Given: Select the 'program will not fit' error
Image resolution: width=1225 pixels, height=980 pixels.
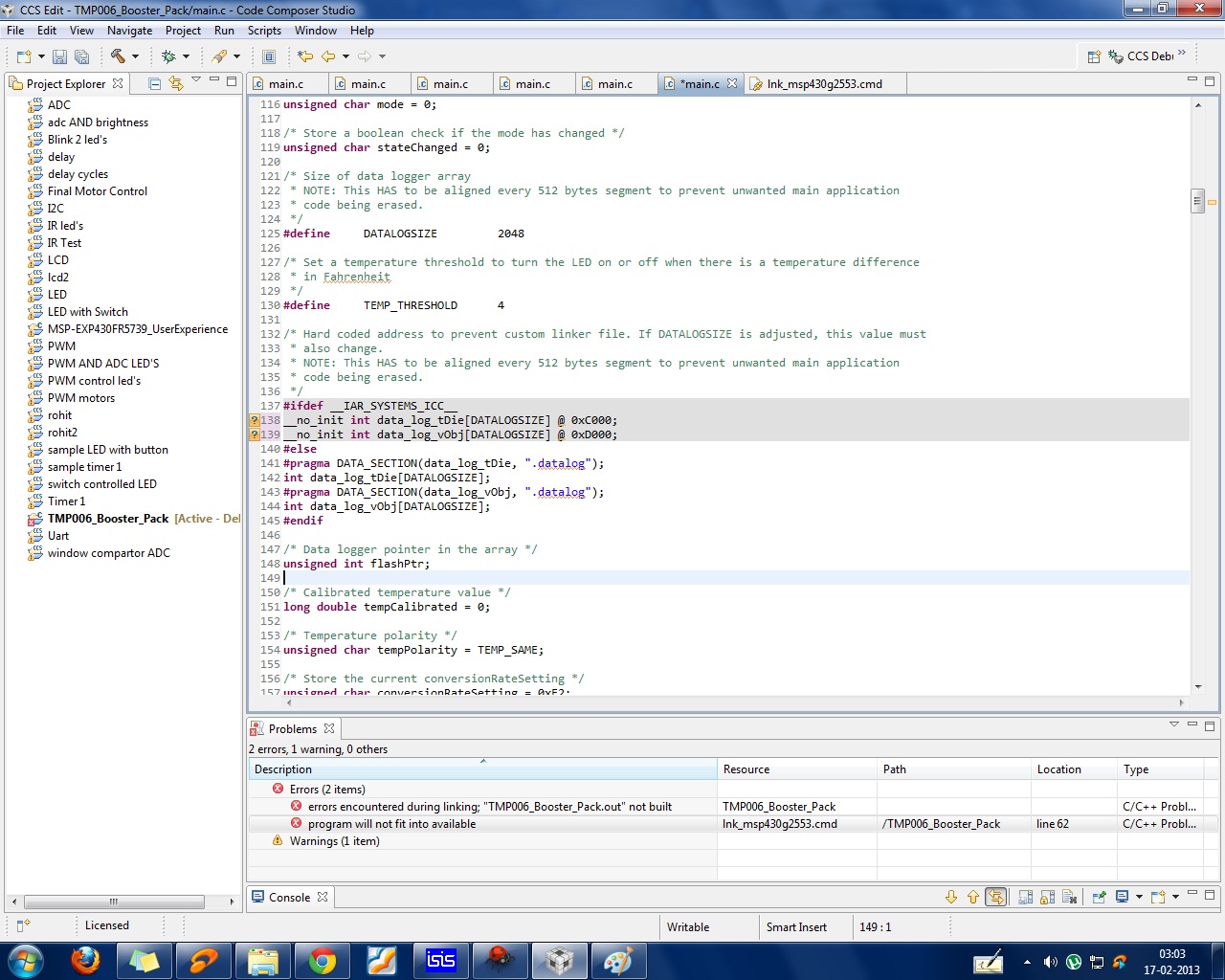Looking at the screenshot, I should pyautogui.click(x=391, y=824).
